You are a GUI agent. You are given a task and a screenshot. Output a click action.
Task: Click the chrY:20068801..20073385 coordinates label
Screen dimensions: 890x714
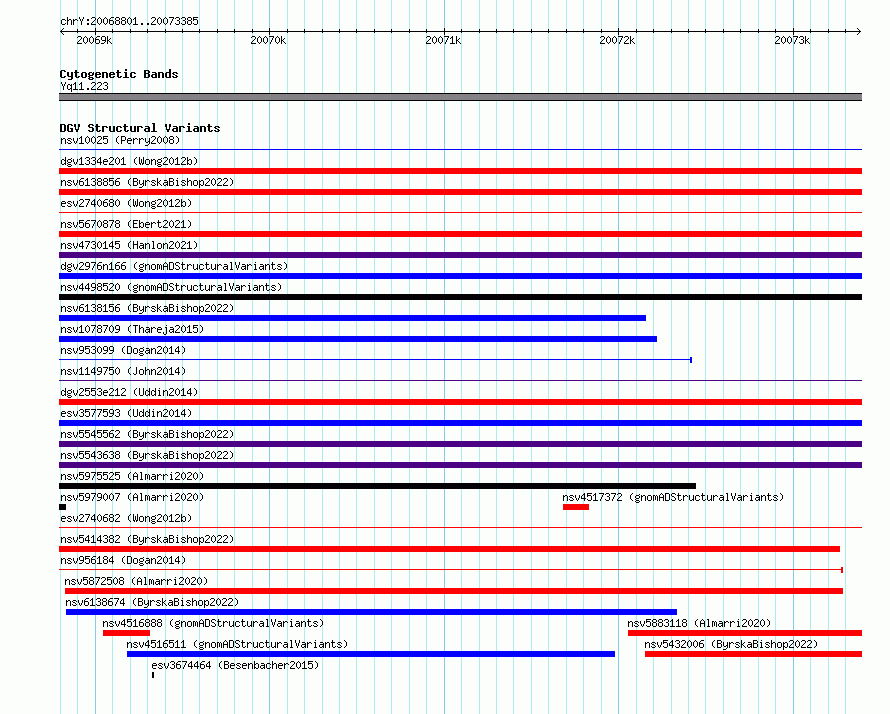(x=129, y=22)
